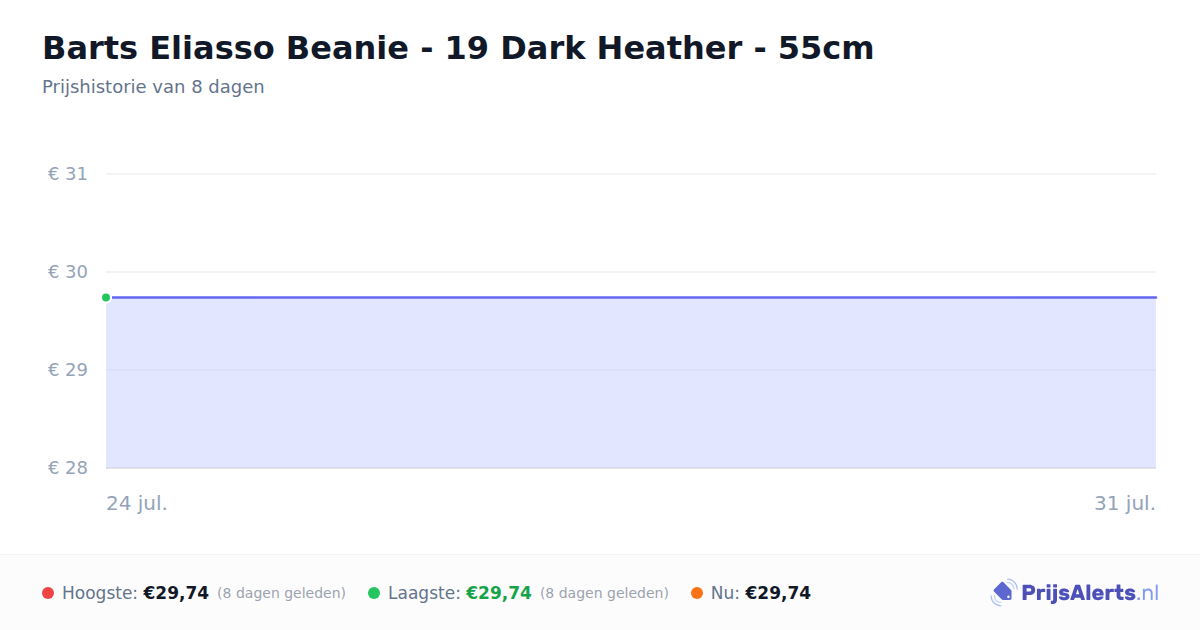
Task: Click the Prijshistorie van 8 dagen subtitle
Action: (x=153, y=87)
